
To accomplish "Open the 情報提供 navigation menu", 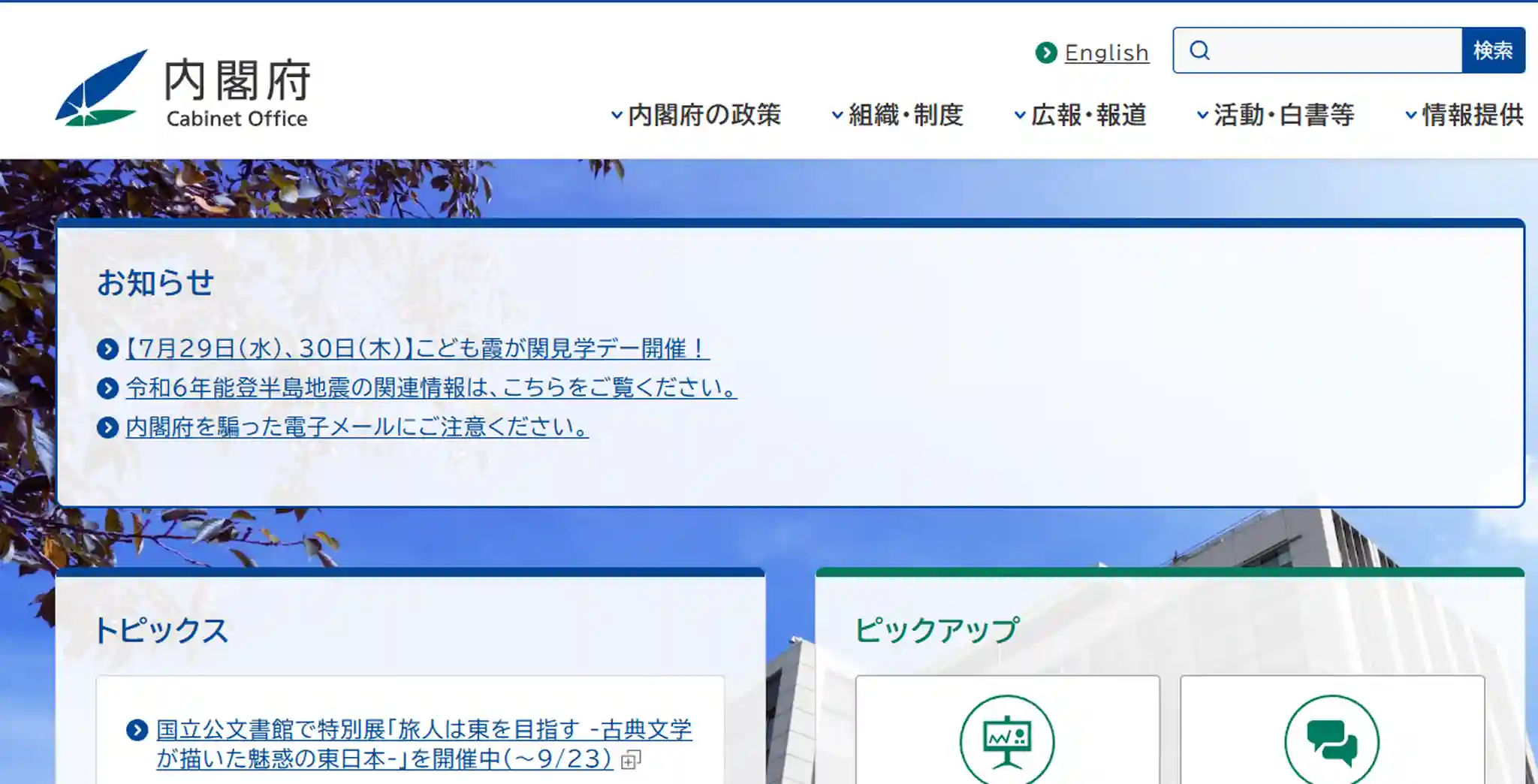I will pyautogui.click(x=1464, y=115).
